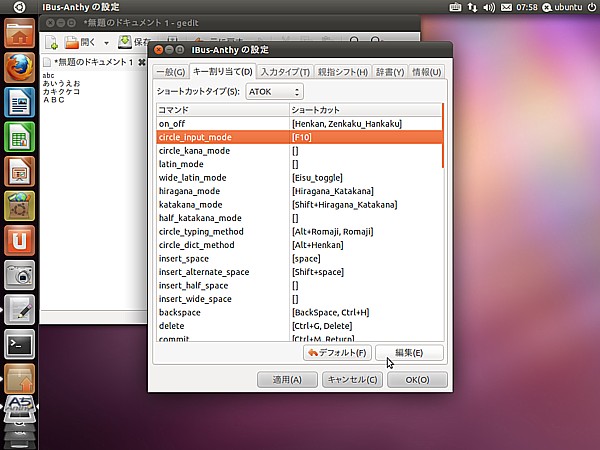The height and width of the screenshot is (450, 600).
Task: Select the circle_kana_mode row
Action: point(299,151)
